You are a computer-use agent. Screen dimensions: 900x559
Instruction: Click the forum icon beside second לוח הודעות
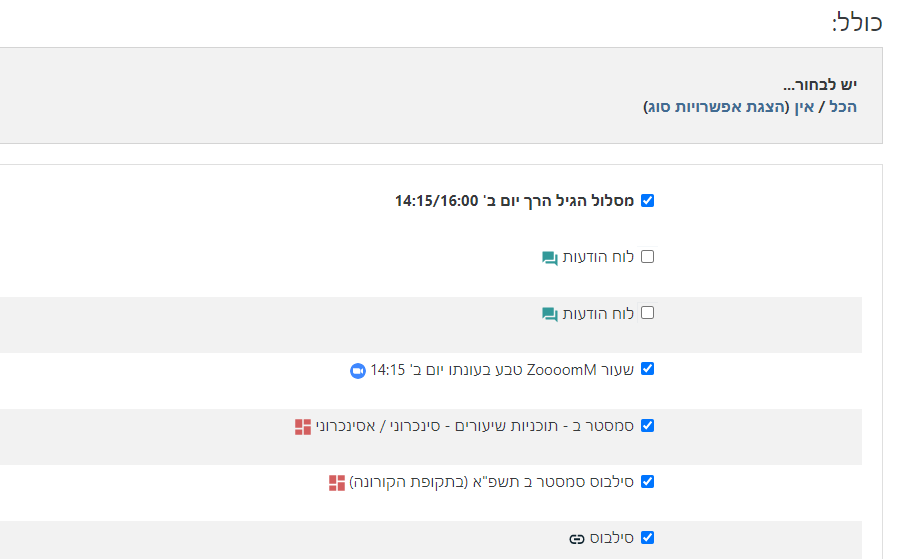549,314
